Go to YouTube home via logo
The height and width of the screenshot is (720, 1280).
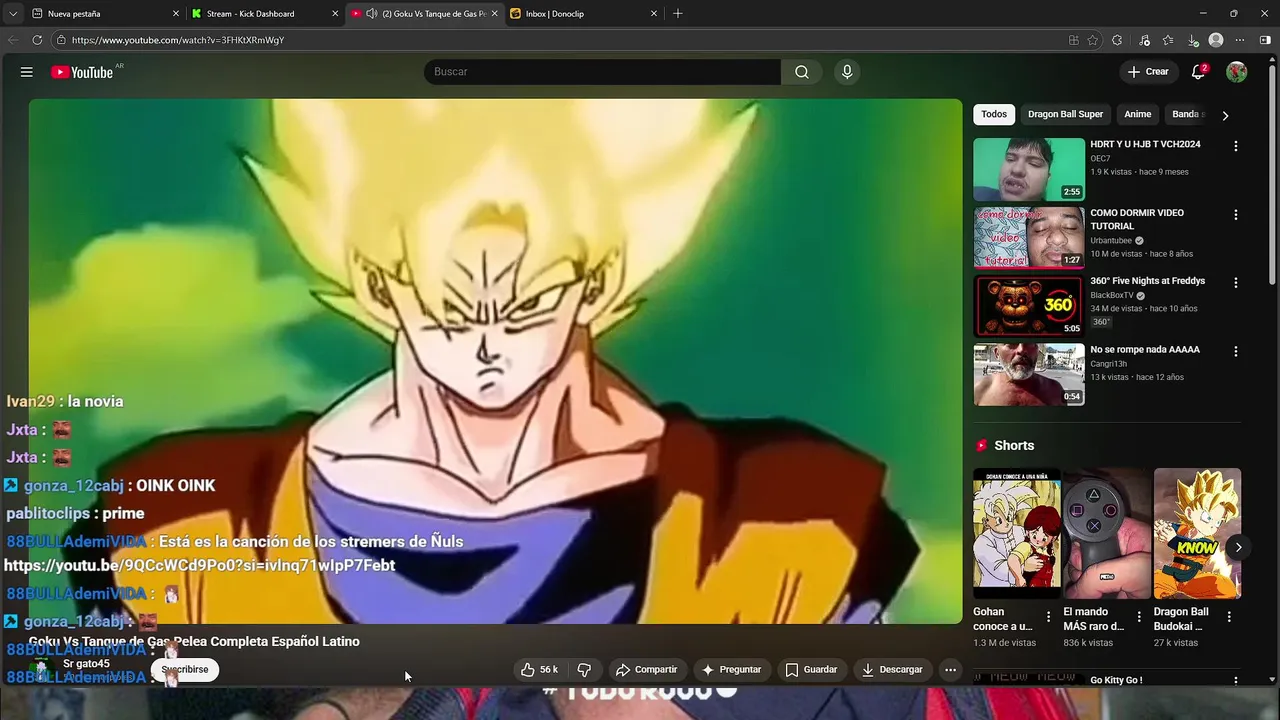click(x=82, y=72)
